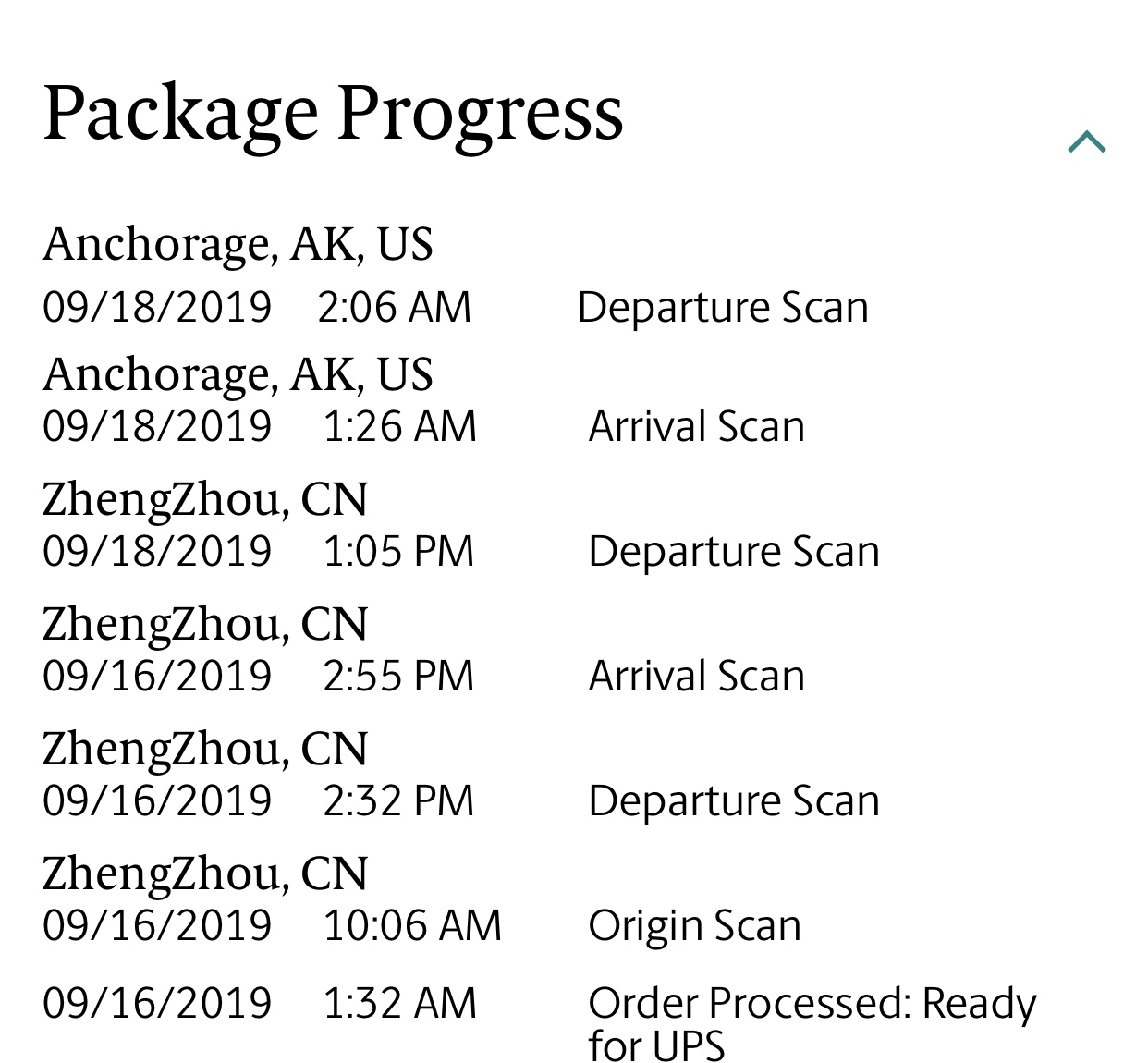Select the Anchorage Departure Scan status
1148x1063 pixels.
(723, 307)
